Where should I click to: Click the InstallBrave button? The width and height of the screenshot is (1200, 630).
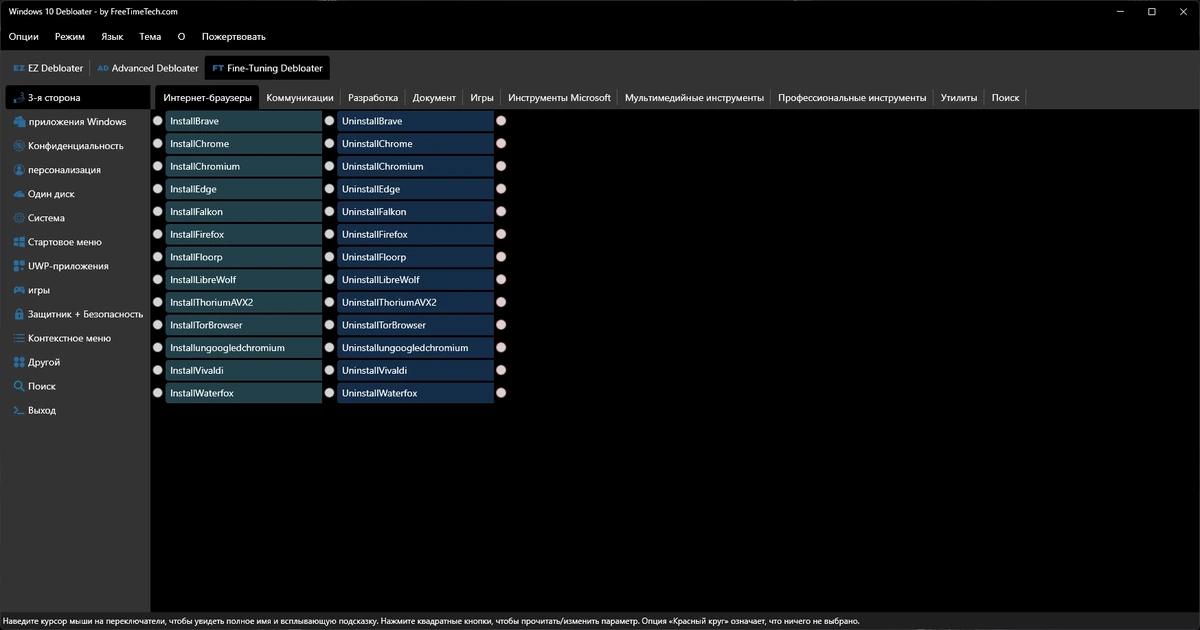(244, 121)
